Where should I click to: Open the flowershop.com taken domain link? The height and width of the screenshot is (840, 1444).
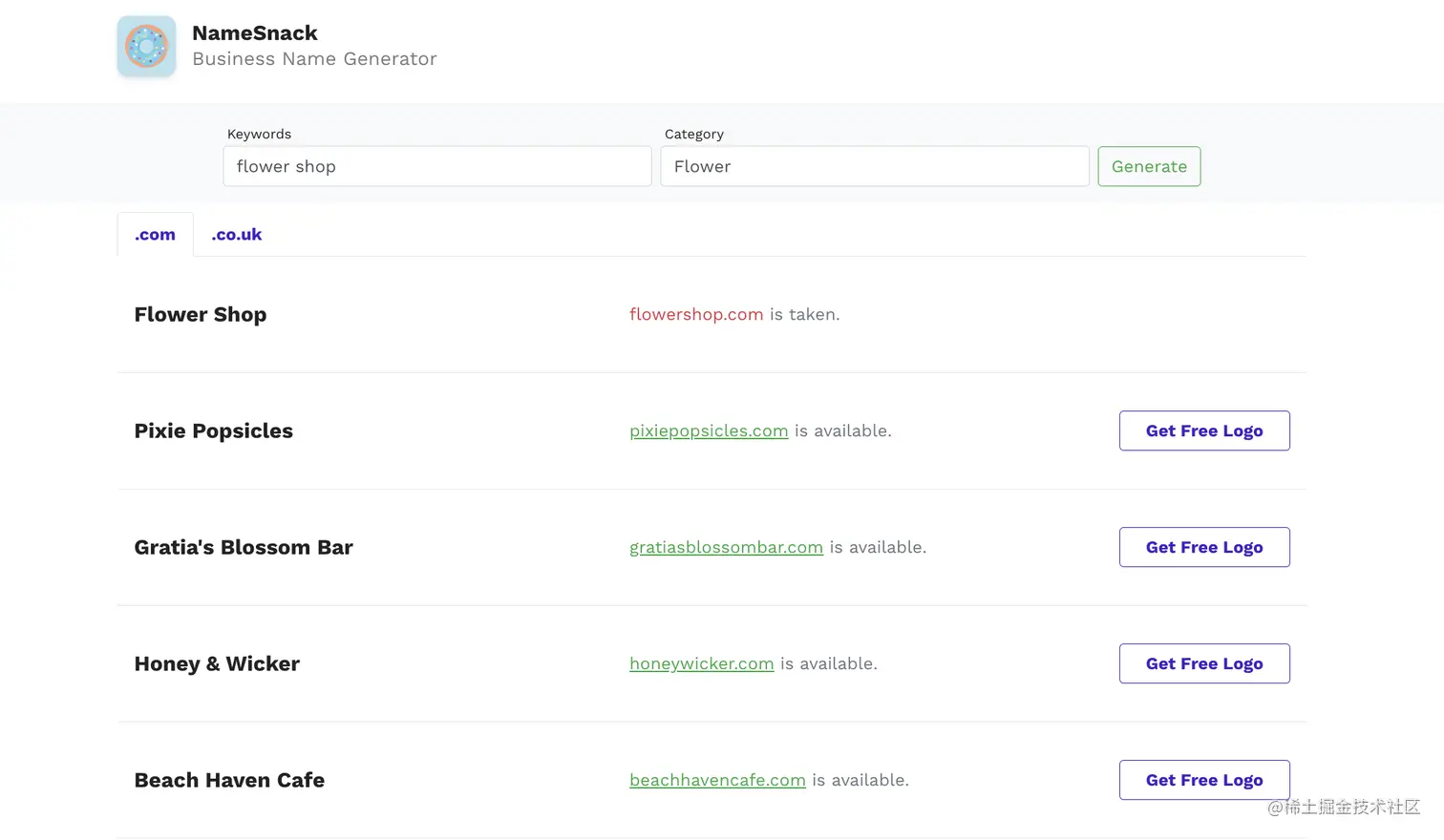pos(695,315)
